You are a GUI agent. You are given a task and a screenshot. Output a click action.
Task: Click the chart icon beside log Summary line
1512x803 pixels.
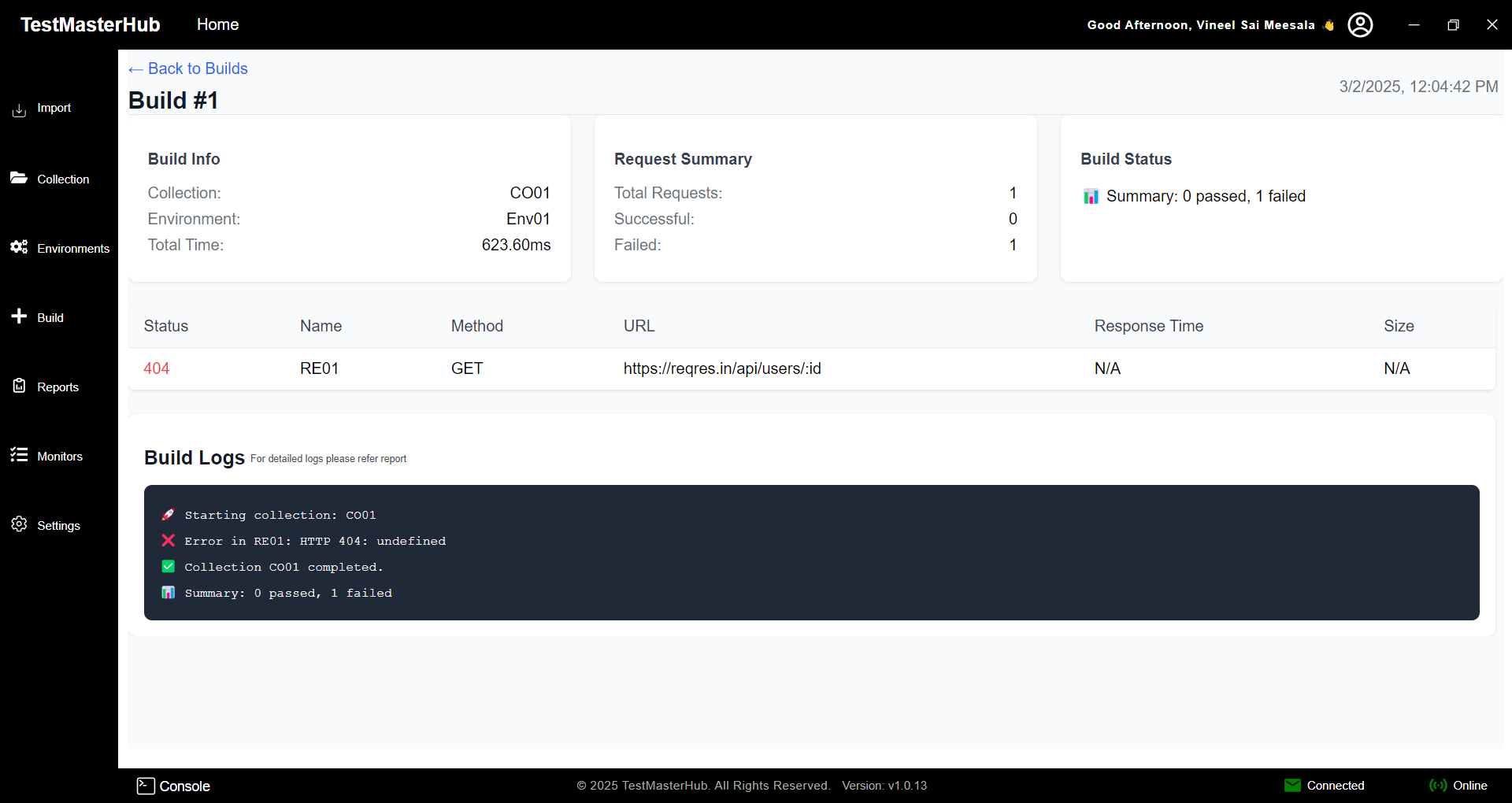pyautogui.click(x=168, y=593)
